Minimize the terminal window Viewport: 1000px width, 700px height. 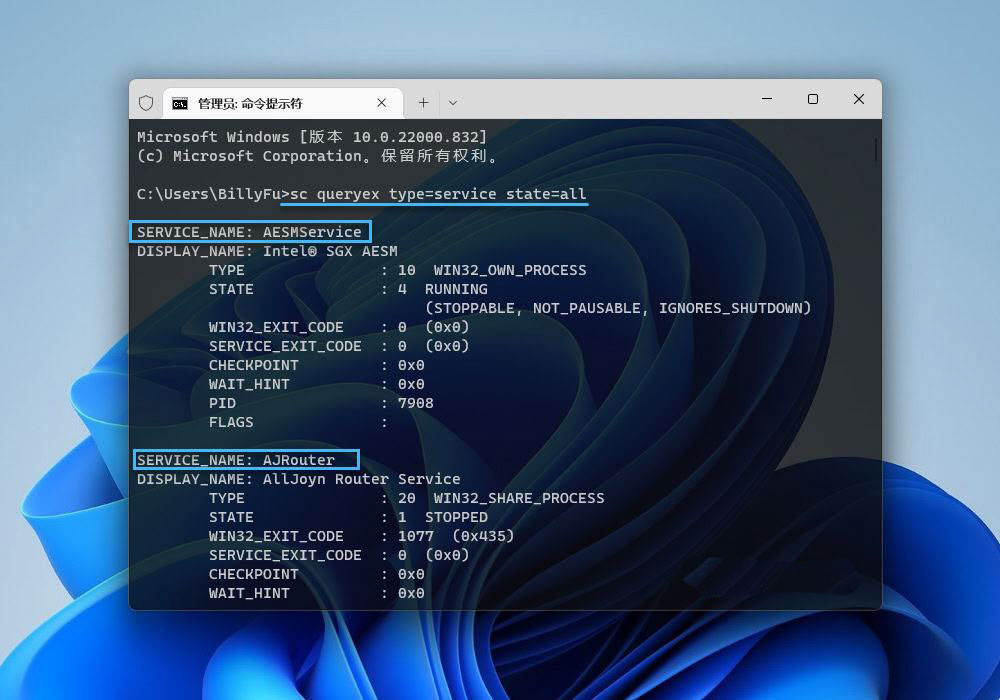click(767, 100)
